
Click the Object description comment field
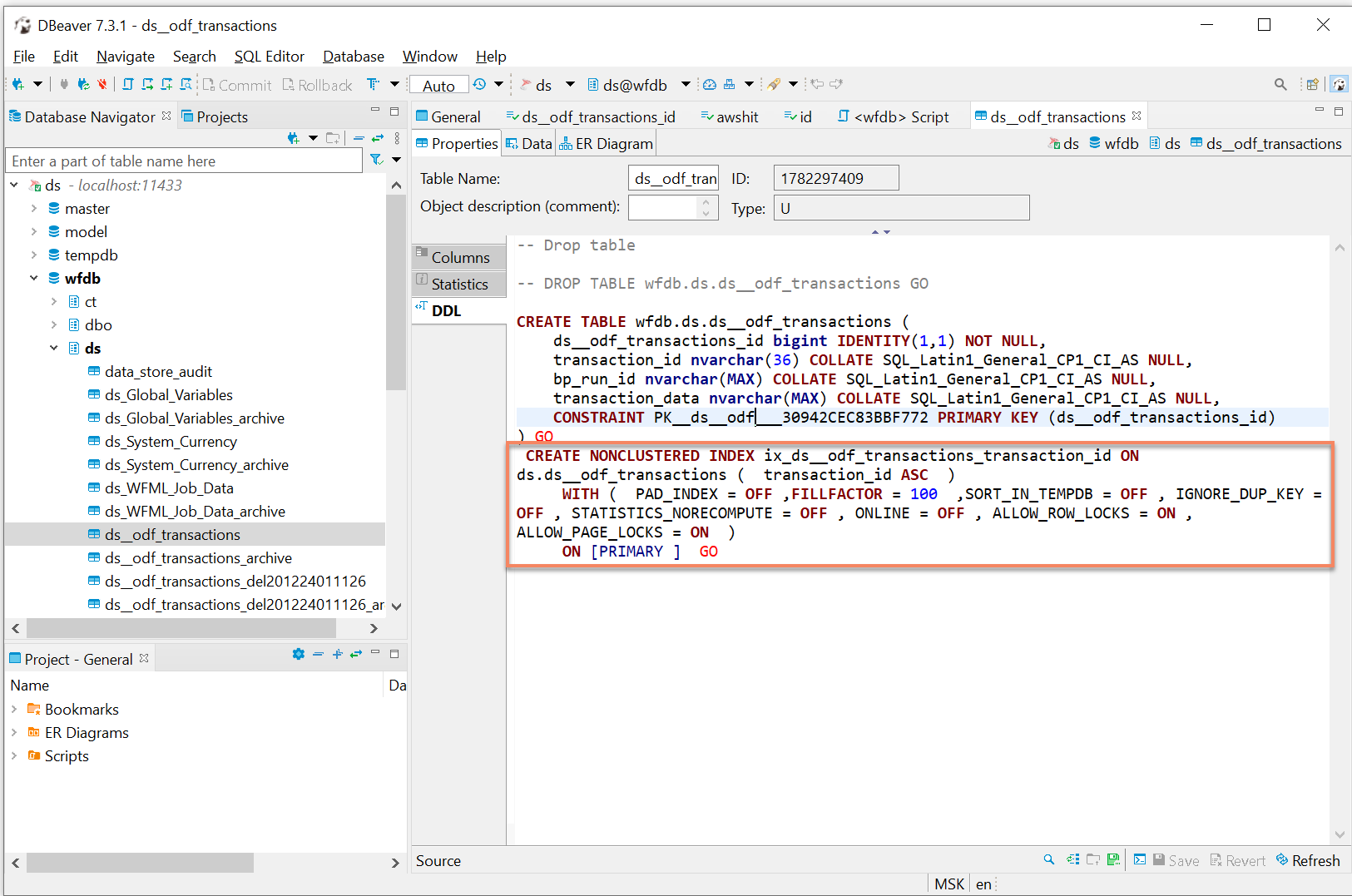tap(663, 207)
